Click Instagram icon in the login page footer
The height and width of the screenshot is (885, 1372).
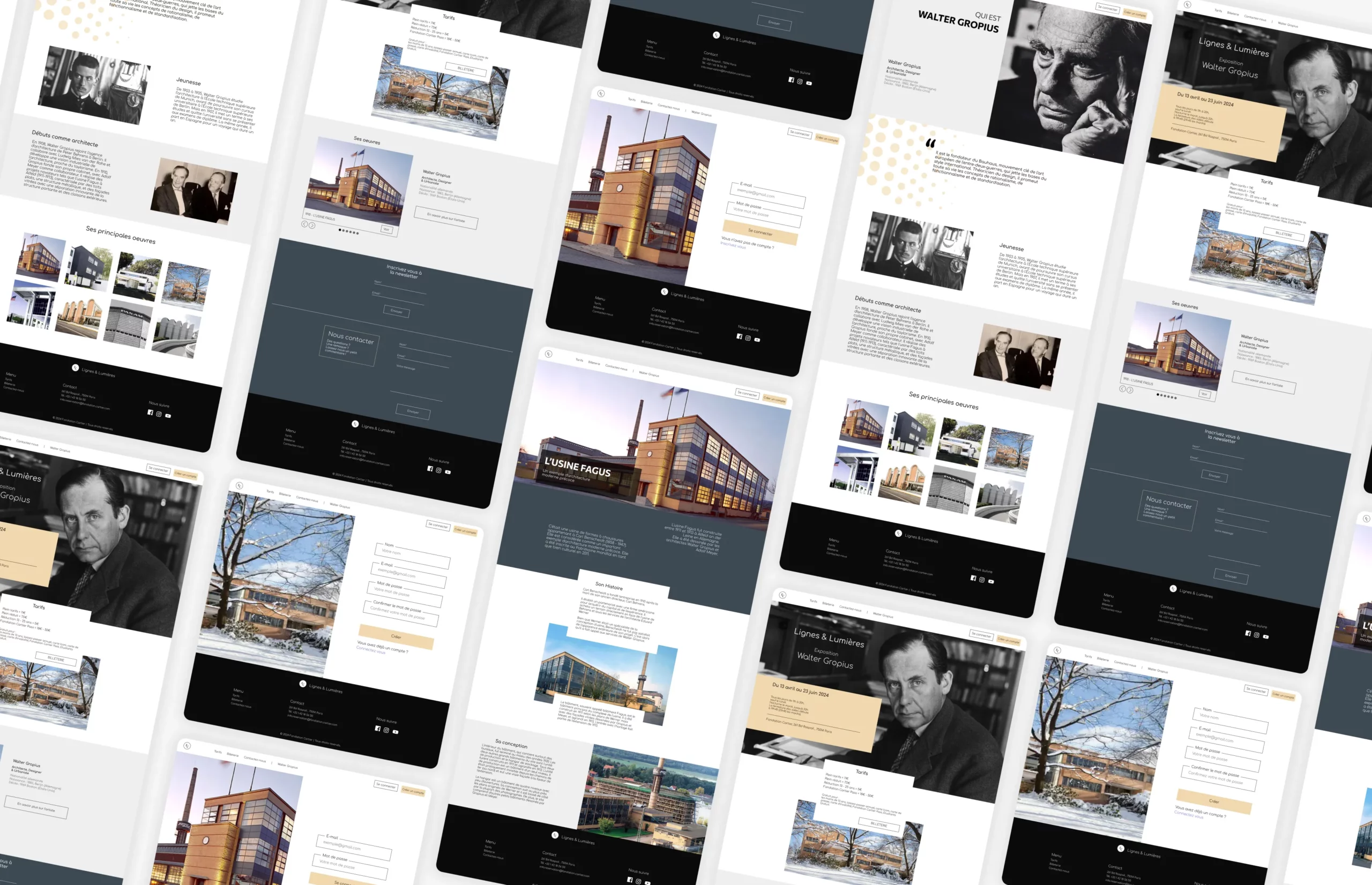748,338
